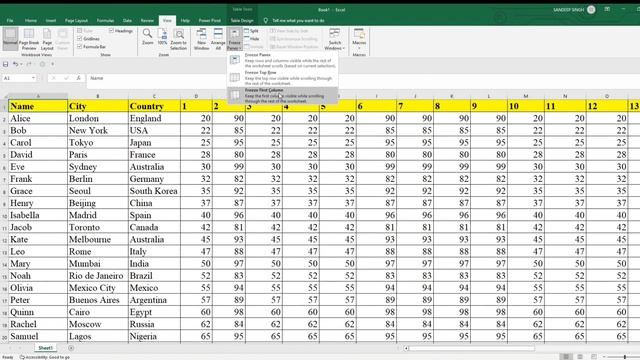640x360 pixels.
Task: Open Page Layout view button
Action: 47,39
